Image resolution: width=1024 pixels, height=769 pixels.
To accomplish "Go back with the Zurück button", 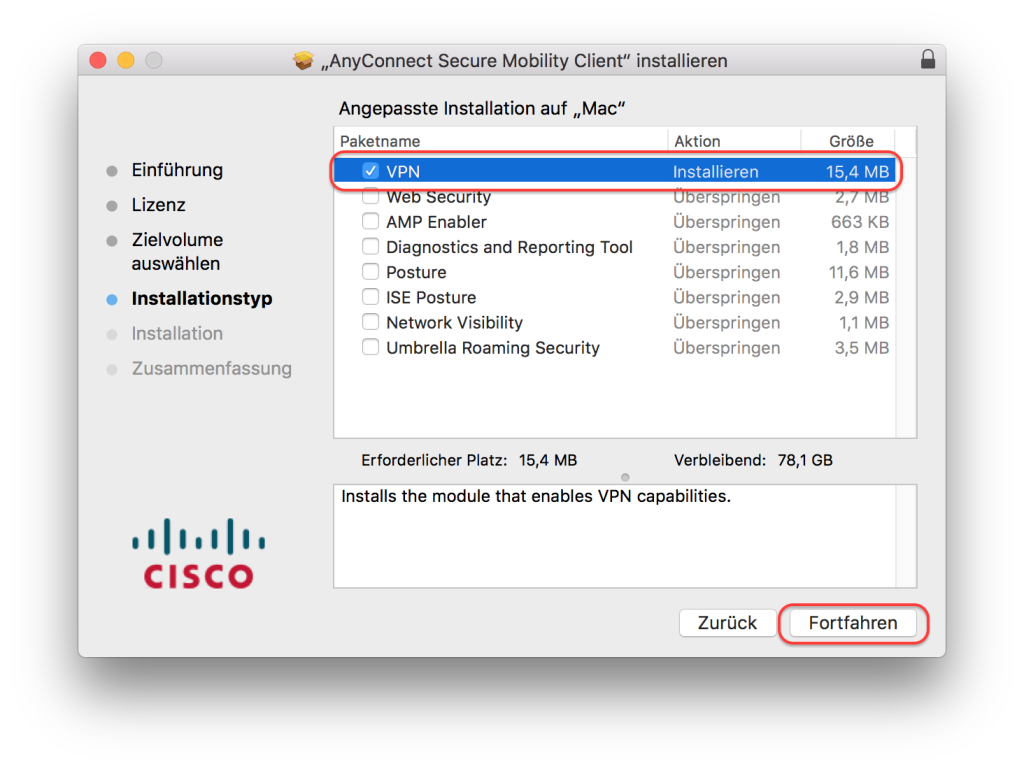I will (x=727, y=623).
